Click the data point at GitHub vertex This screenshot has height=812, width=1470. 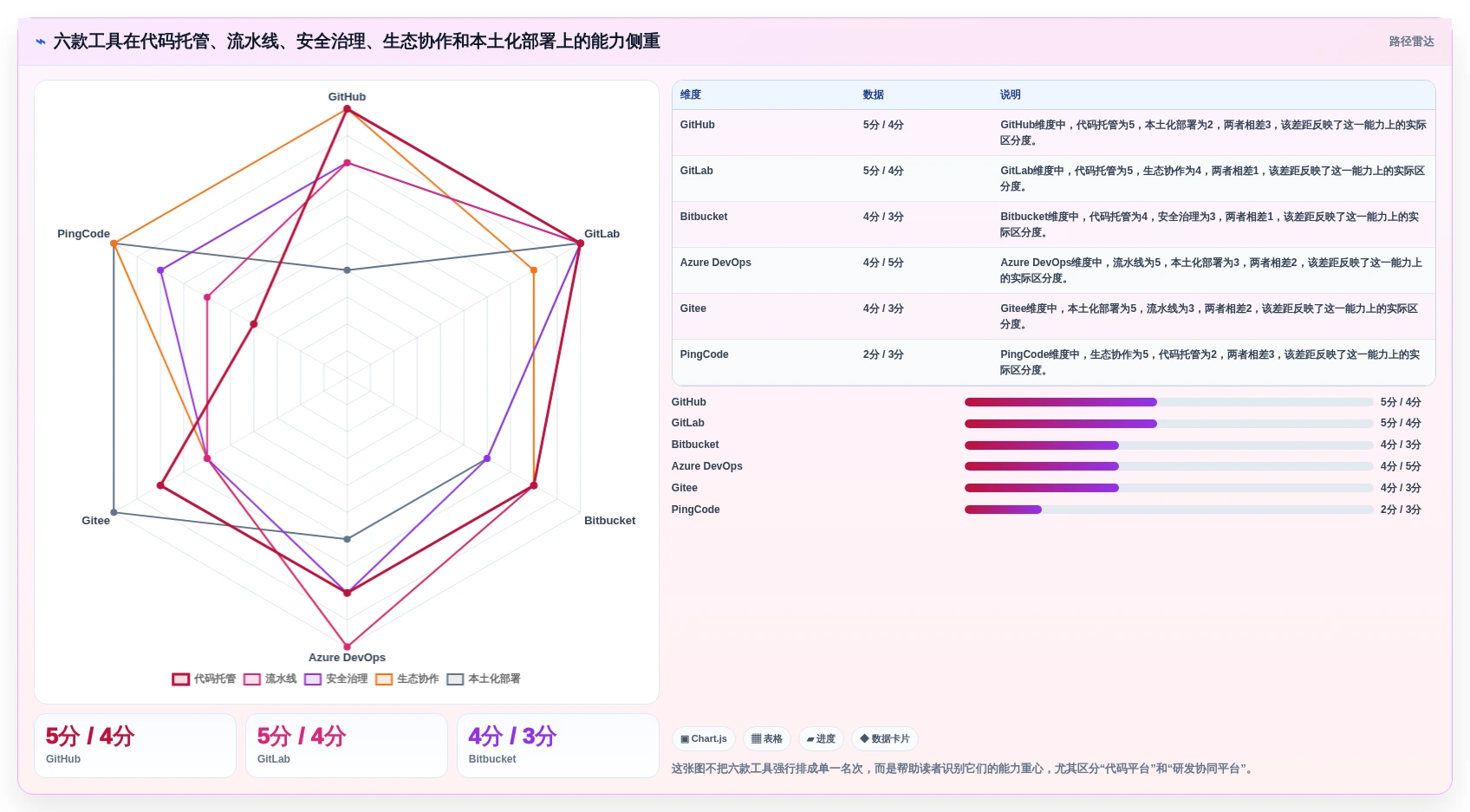click(x=347, y=109)
